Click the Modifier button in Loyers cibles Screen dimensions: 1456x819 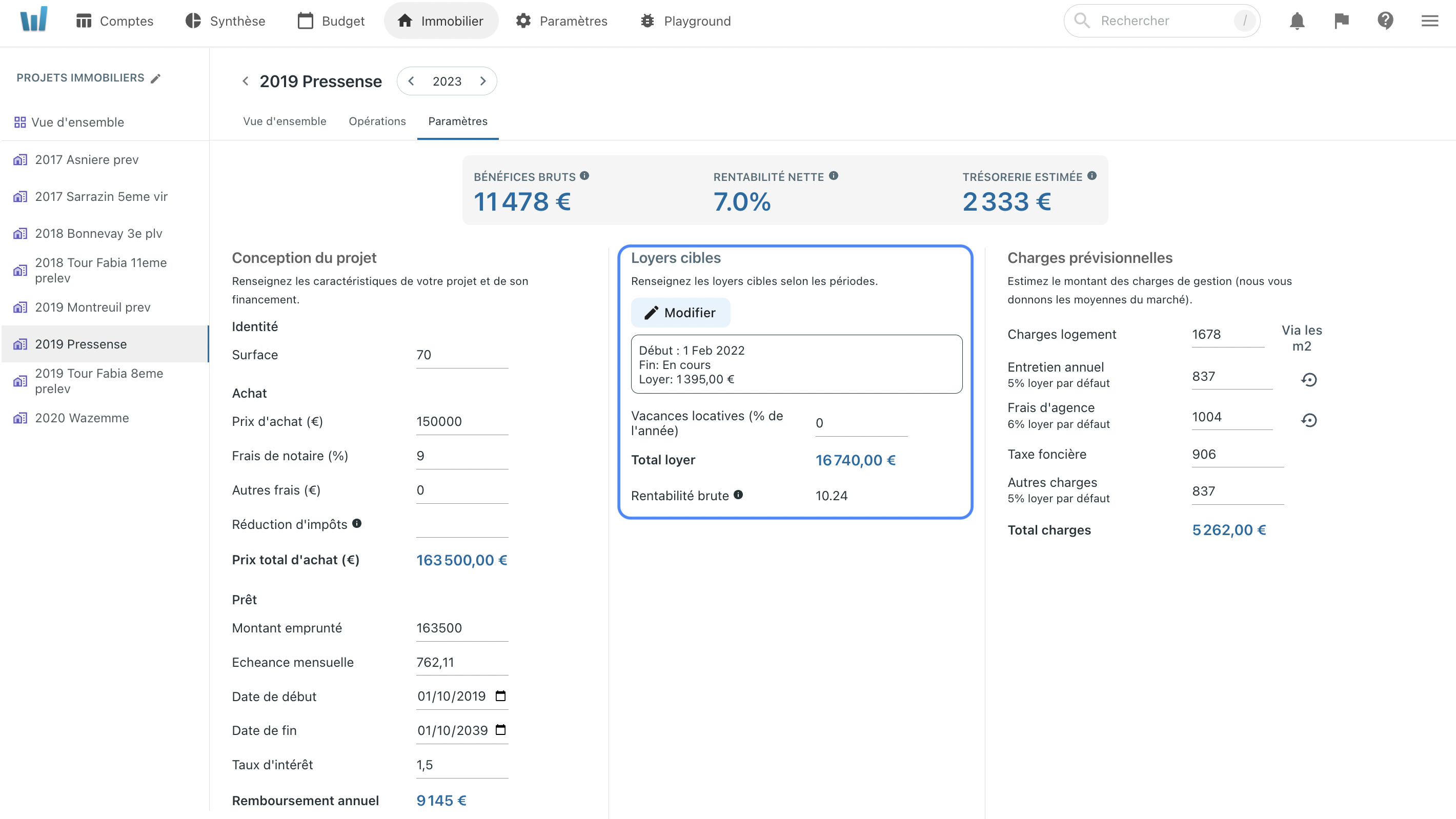coord(679,312)
